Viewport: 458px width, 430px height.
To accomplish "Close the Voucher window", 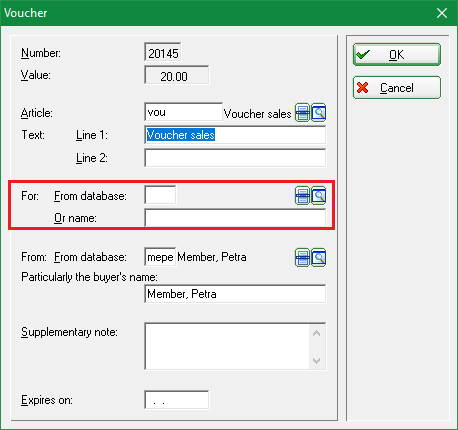I will click(442, 13).
